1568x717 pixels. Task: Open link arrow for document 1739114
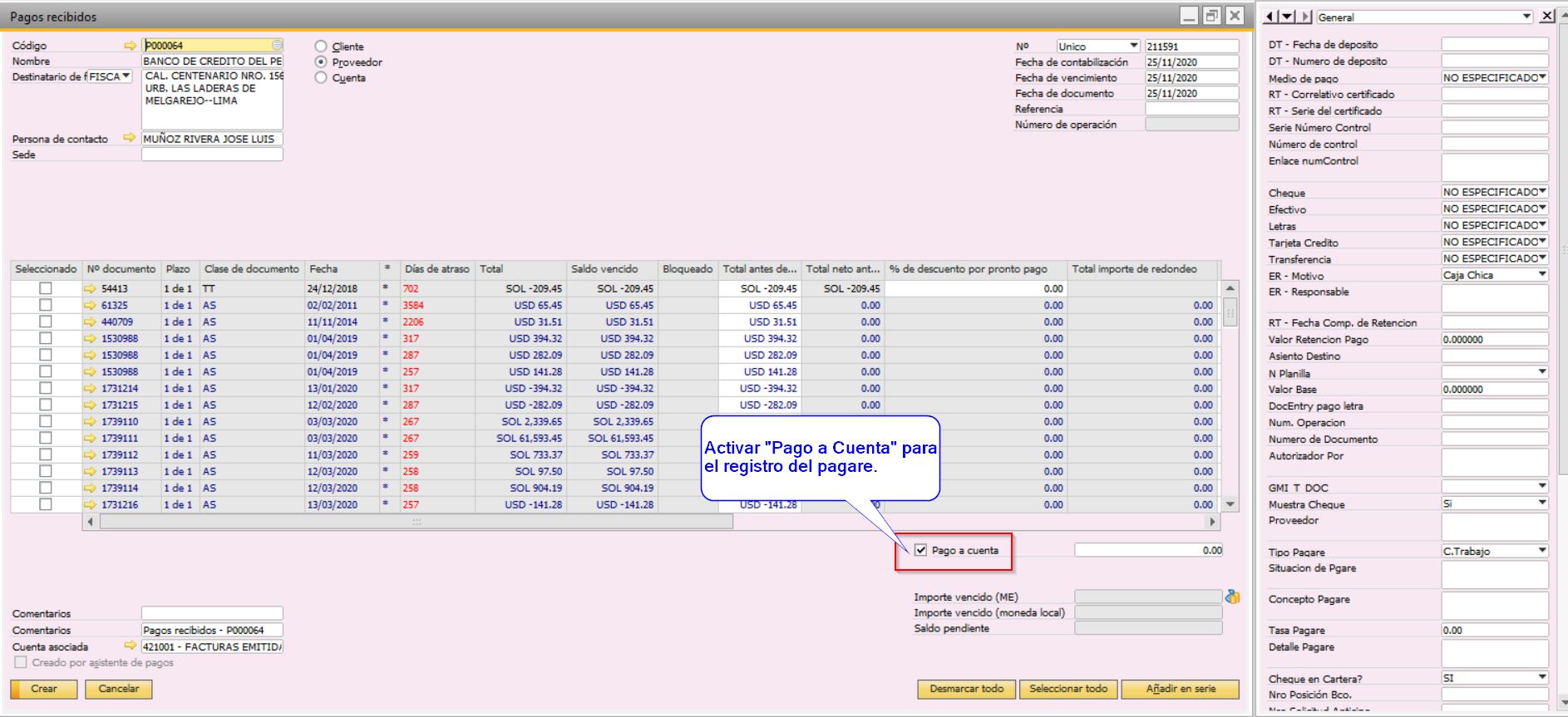click(x=91, y=488)
